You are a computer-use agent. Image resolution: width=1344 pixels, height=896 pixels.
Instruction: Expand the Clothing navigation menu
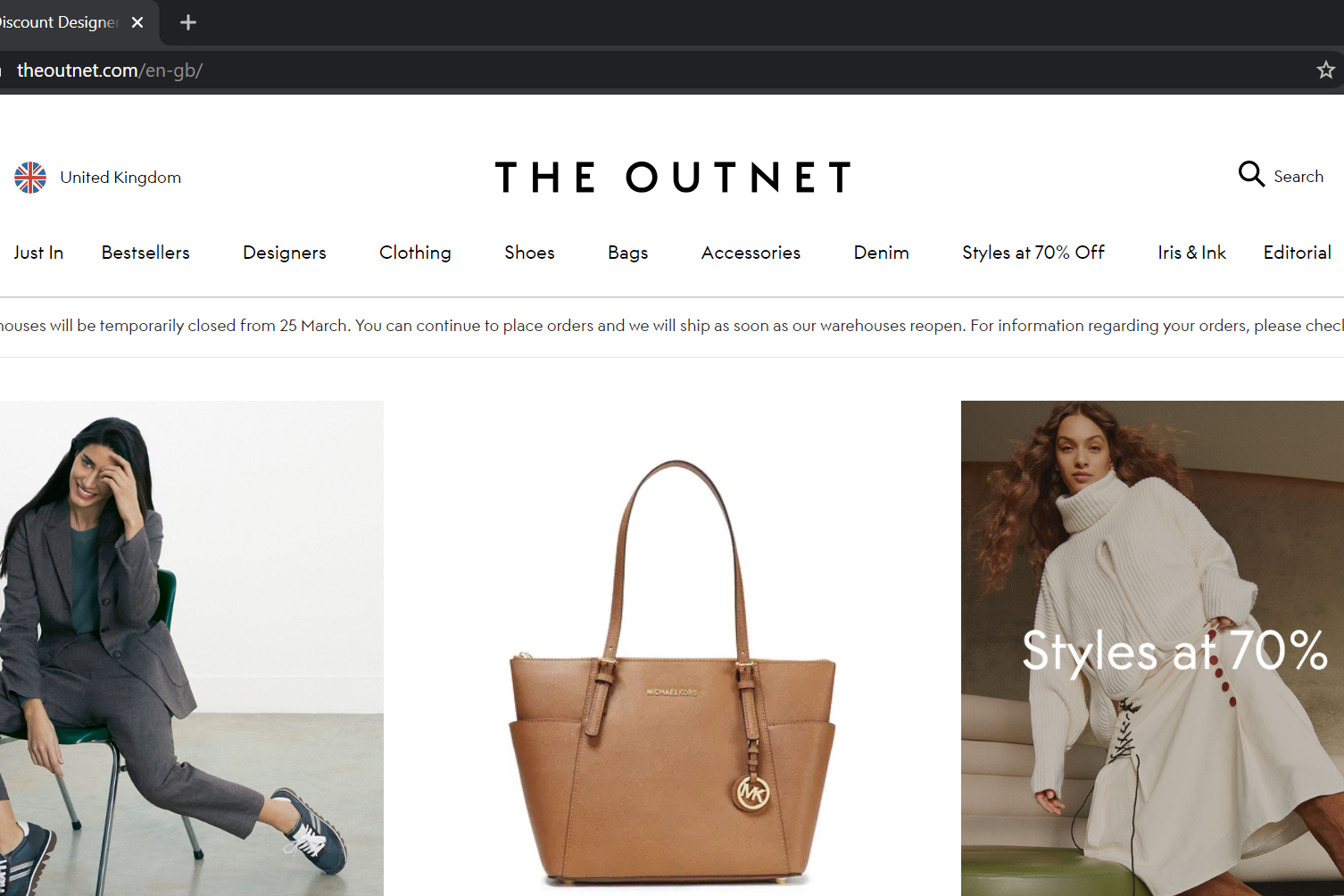pyautogui.click(x=415, y=253)
